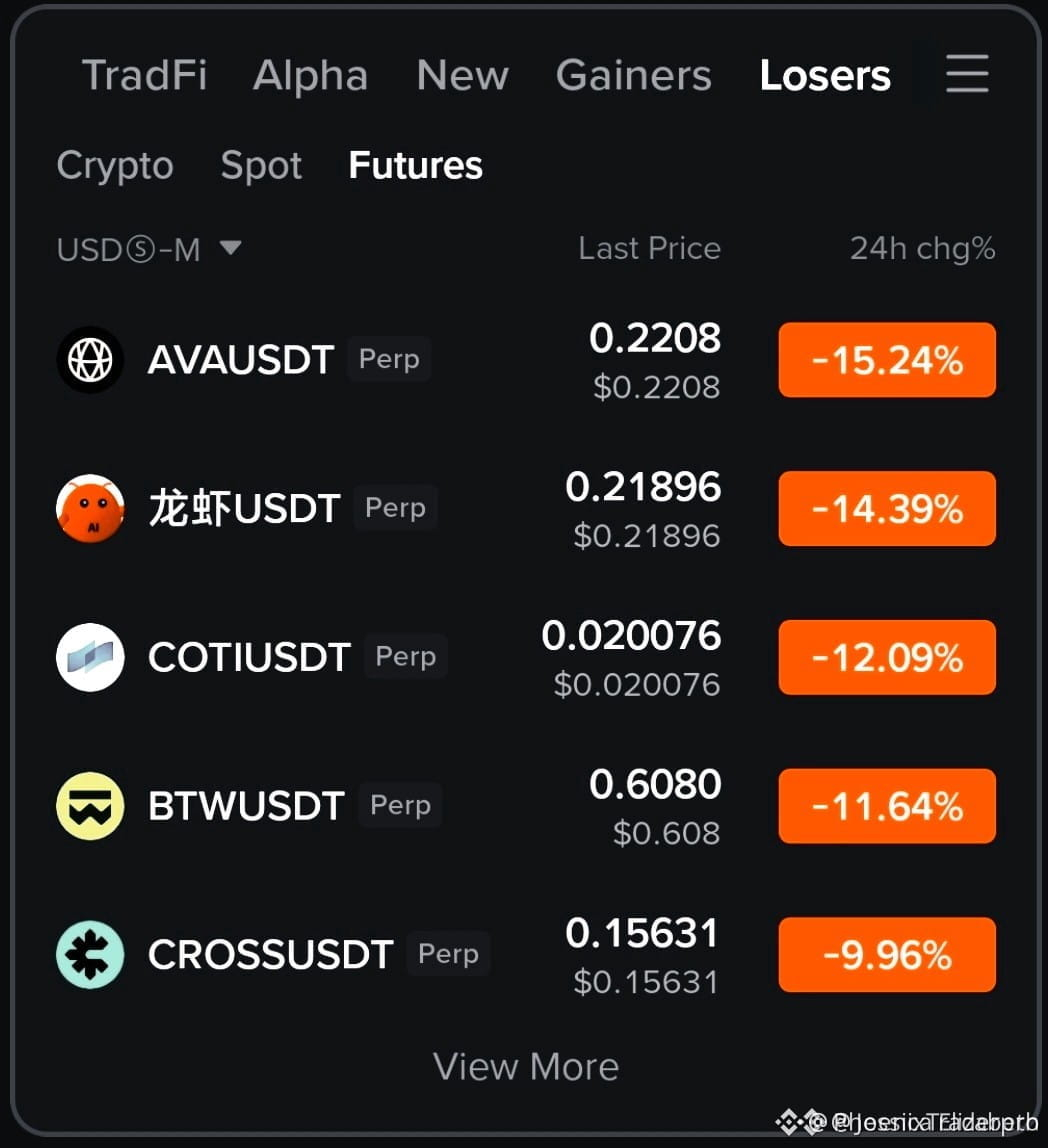The height and width of the screenshot is (1148, 1048).
Task: Tap the AVAUSDT coin globe icon
Action: 90,359
